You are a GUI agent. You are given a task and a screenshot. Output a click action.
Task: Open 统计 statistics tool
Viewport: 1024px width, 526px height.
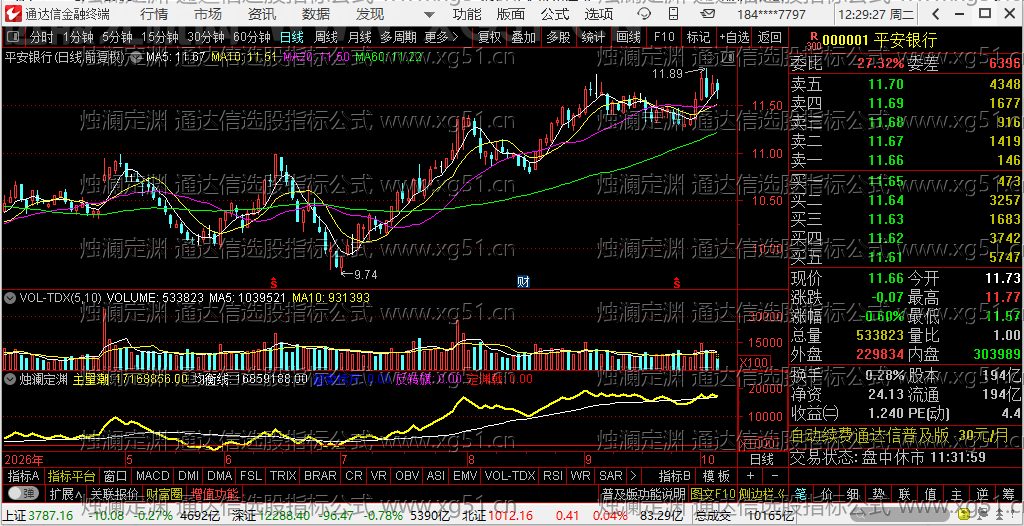click(x=593, y=37)
